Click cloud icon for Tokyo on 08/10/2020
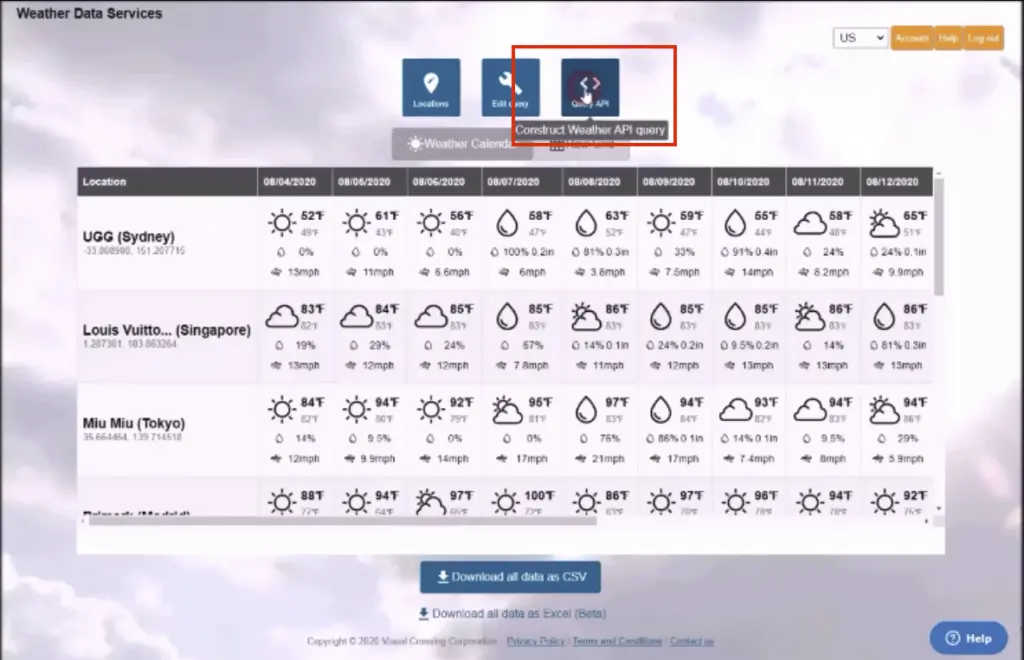 [736, 410]
